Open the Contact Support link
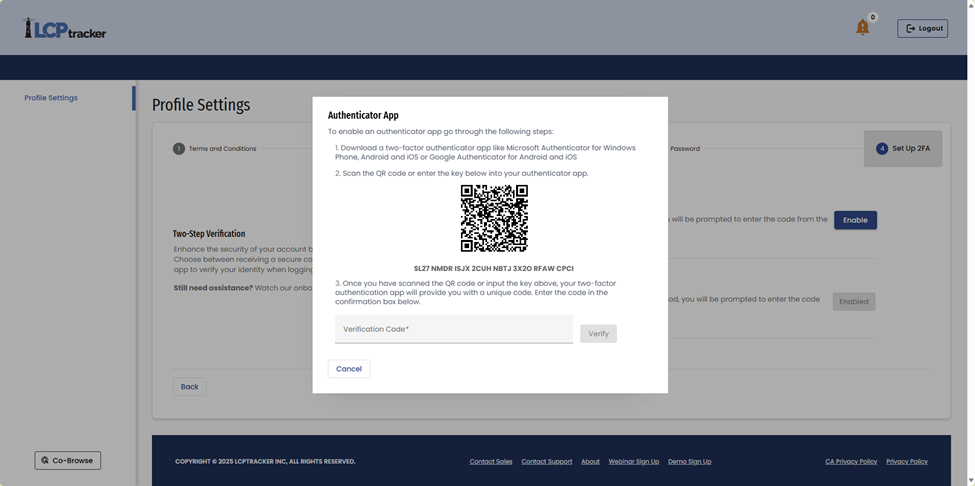This screenshot has width=975, height=486. 547,462
